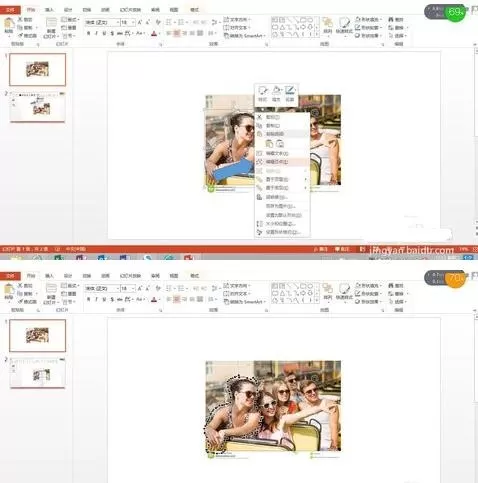Click Reset slide button in upper window
Viewport: 478px width, 483px height.
point(69,28)
